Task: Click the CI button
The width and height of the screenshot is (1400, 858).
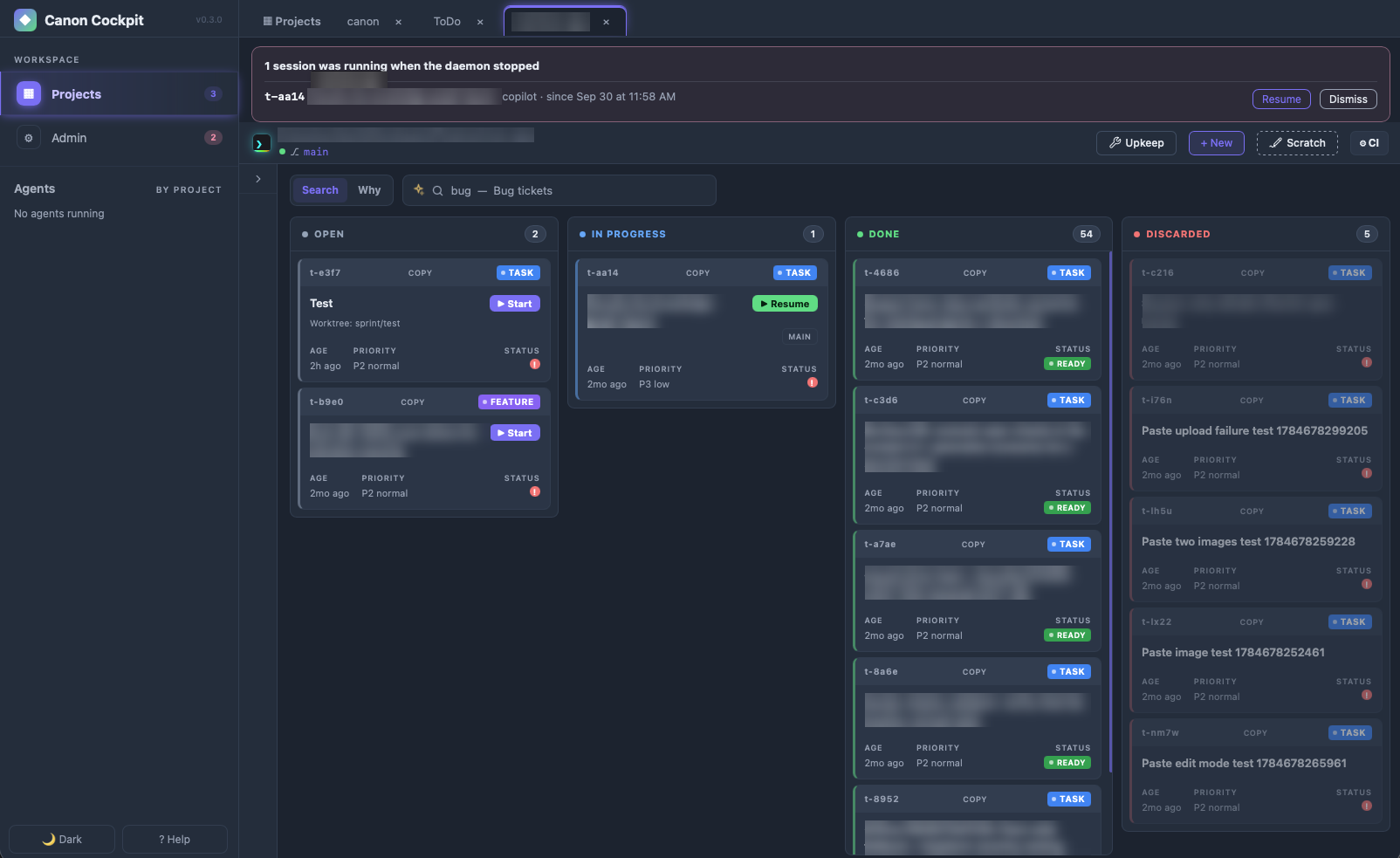Action: pyautogui.click(x=1369, y=143)
